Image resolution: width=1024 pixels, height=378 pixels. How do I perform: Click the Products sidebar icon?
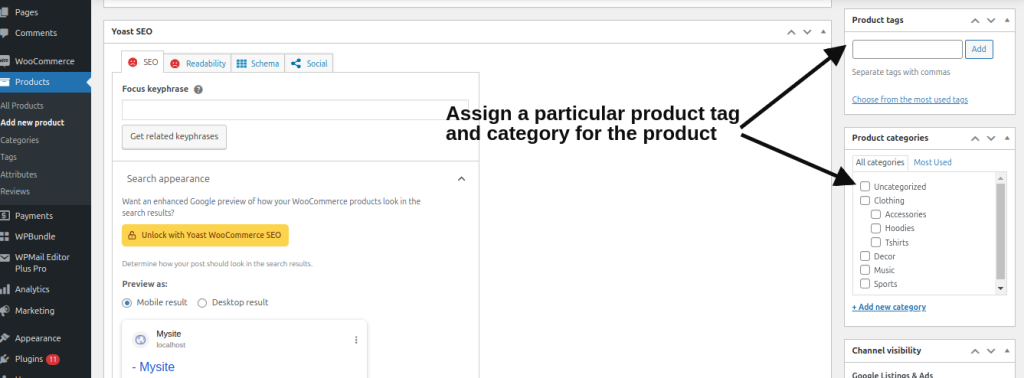4,82
